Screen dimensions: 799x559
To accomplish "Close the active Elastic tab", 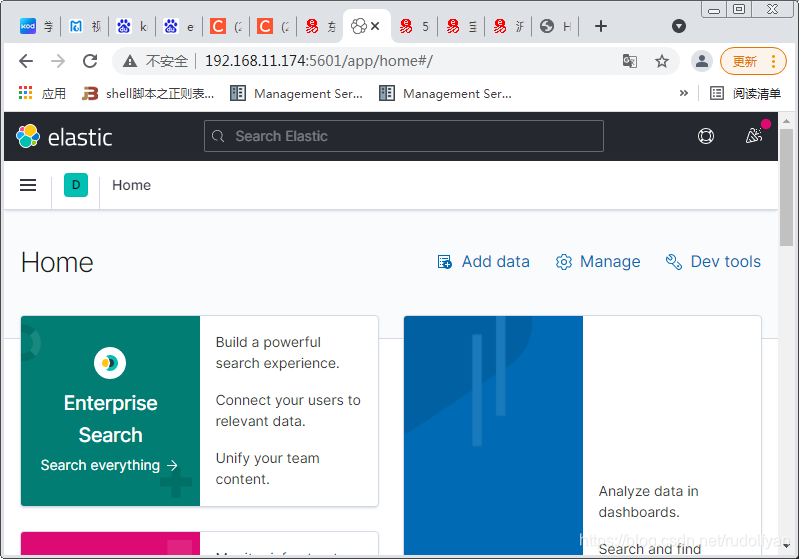I will point(375,26).
